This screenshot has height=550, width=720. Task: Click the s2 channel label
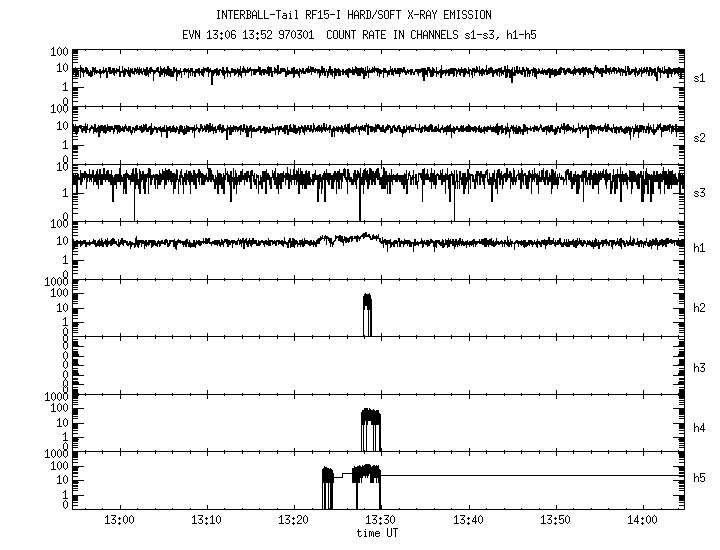click(700, 136)
